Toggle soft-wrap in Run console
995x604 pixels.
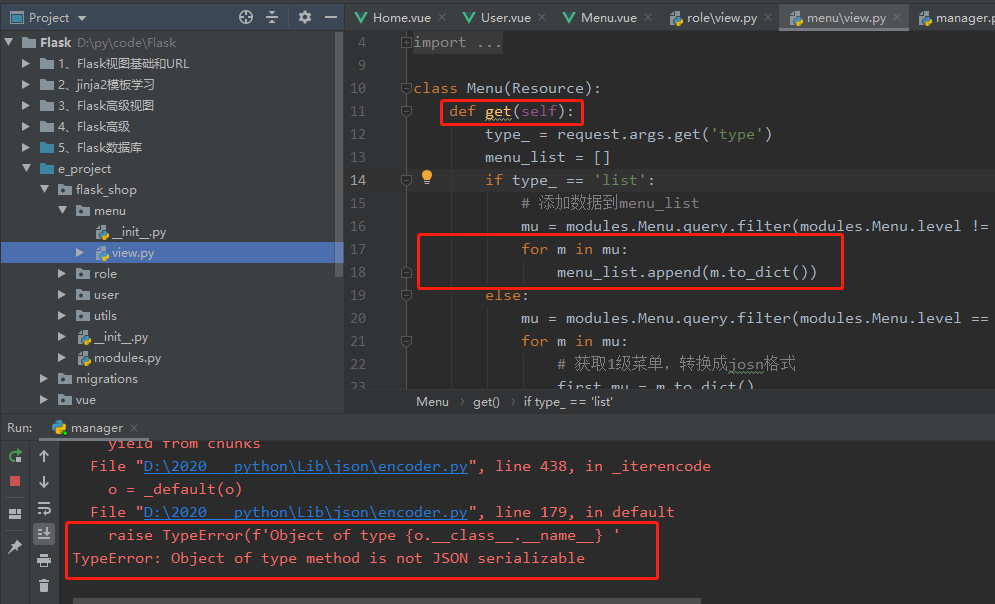(x=44, y=508)
